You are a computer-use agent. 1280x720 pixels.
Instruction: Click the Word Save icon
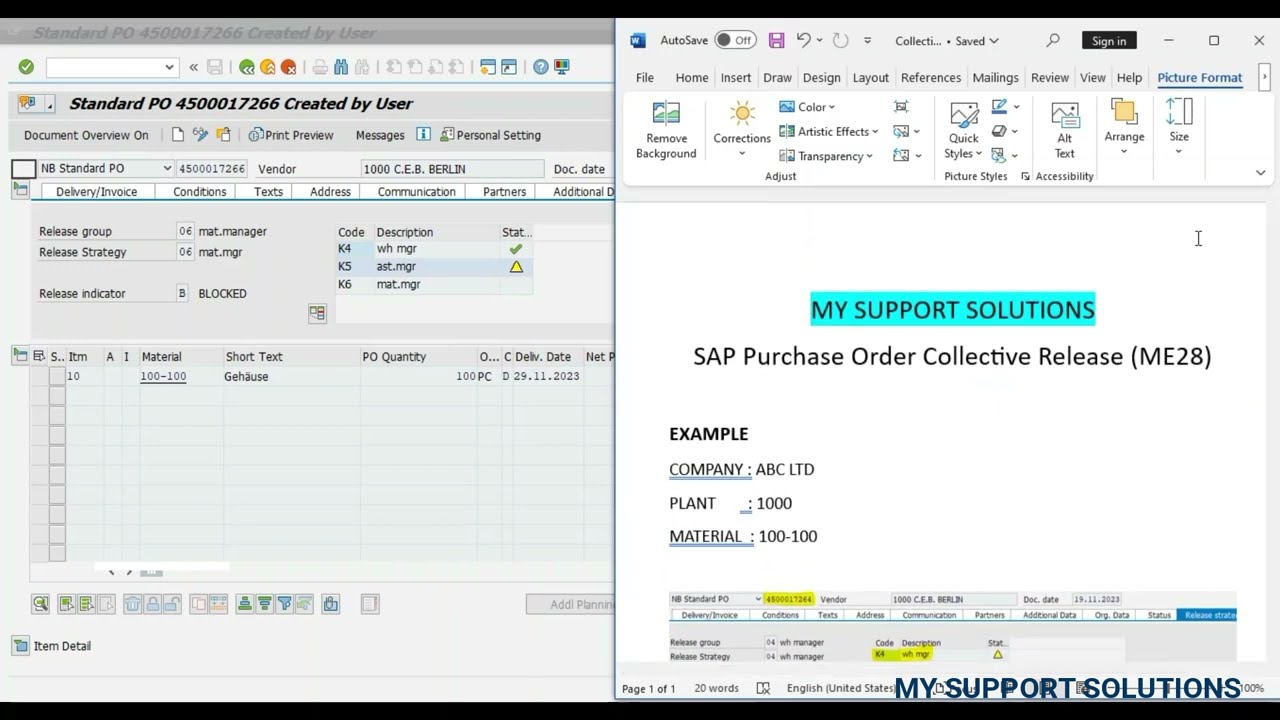coord(776,41)
